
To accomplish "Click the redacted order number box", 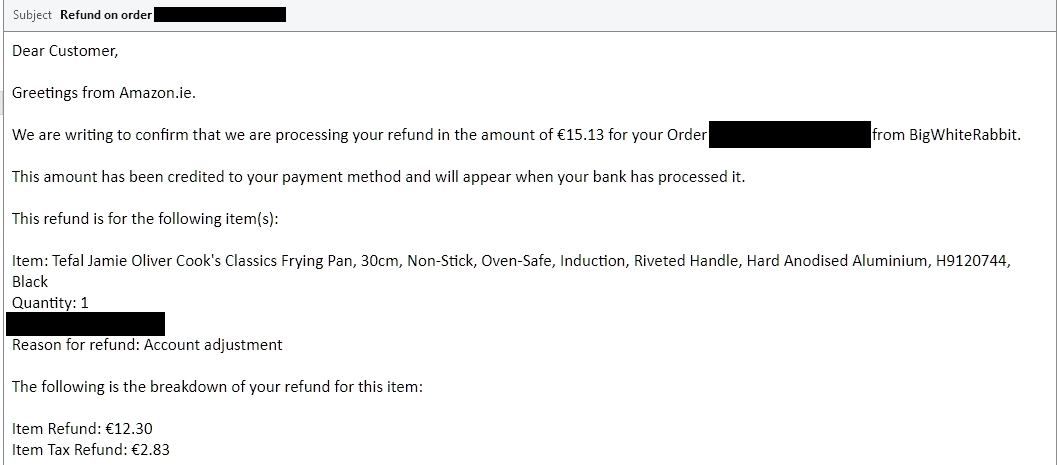I will point(790,135).
